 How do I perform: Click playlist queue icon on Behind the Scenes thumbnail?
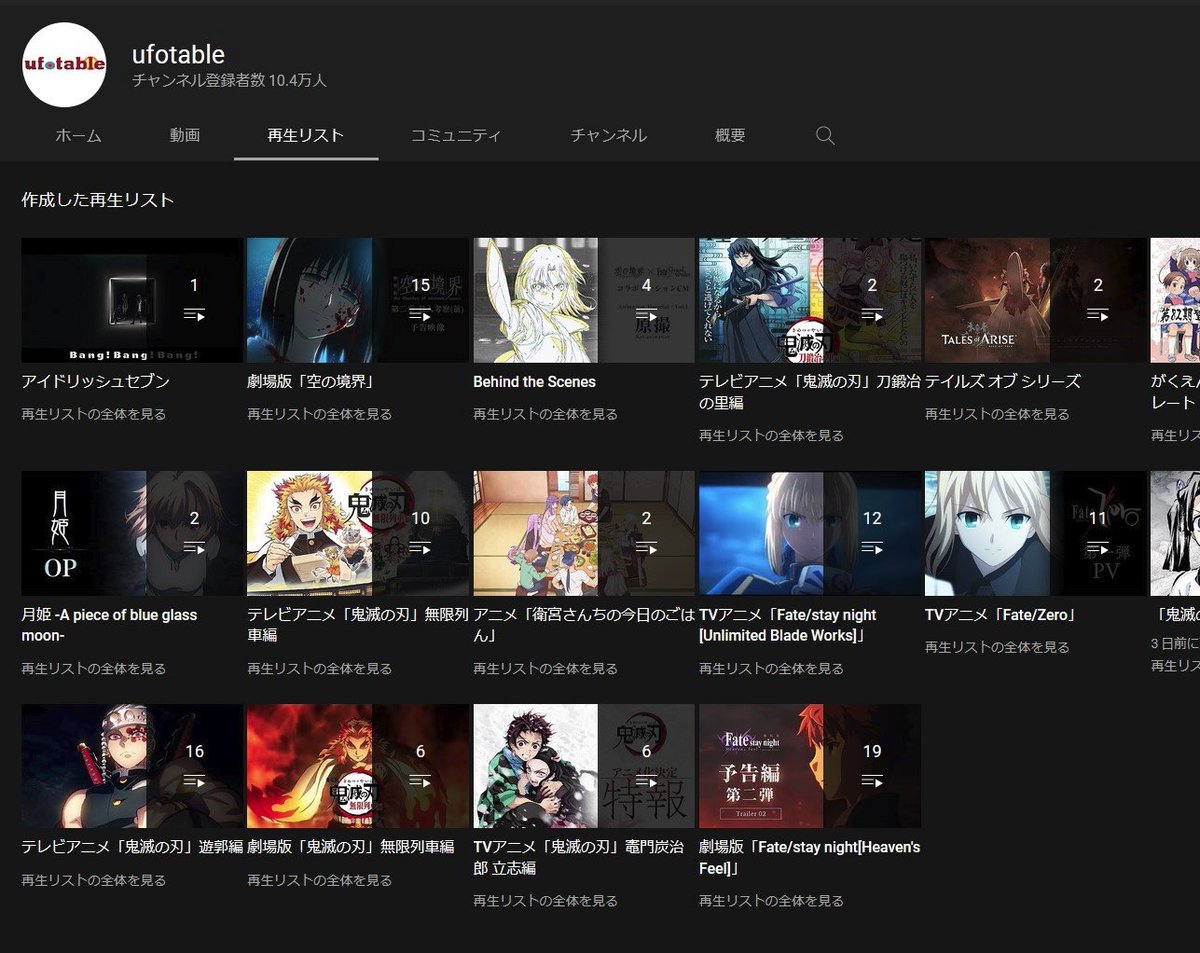coord(646,315)
